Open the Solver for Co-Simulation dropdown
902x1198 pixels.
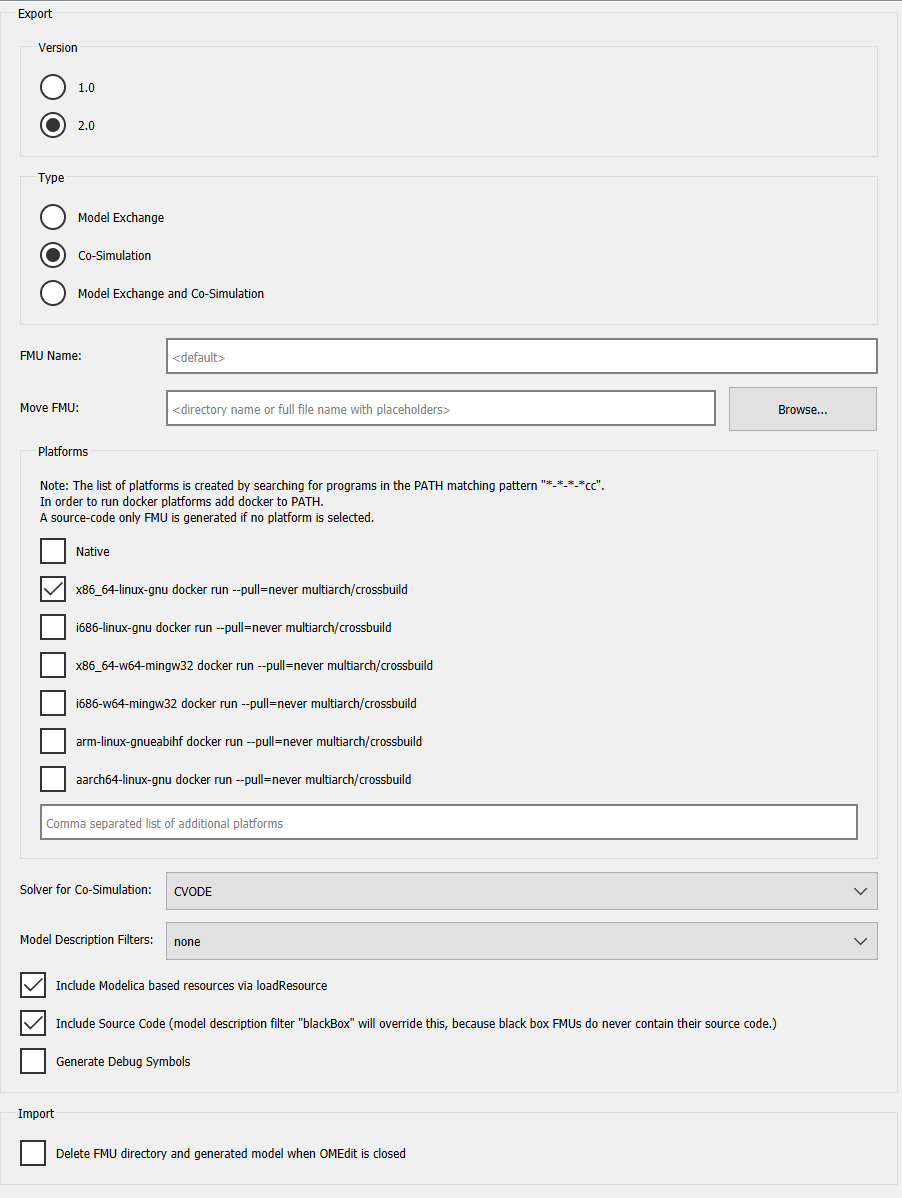pos(521,891)
